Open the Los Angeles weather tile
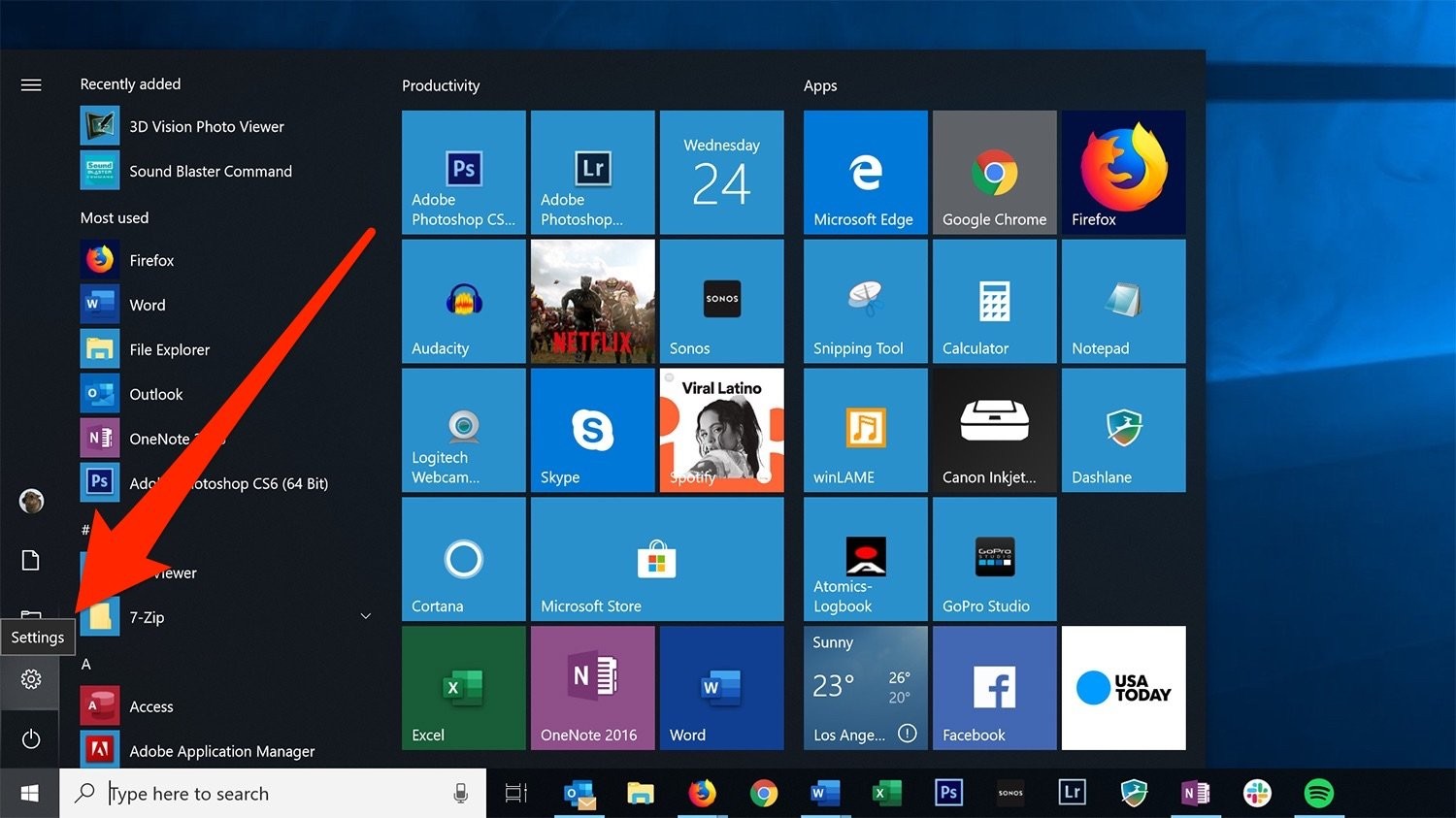Viewport: 1456px width, 818px height. [x=866, y=688]
